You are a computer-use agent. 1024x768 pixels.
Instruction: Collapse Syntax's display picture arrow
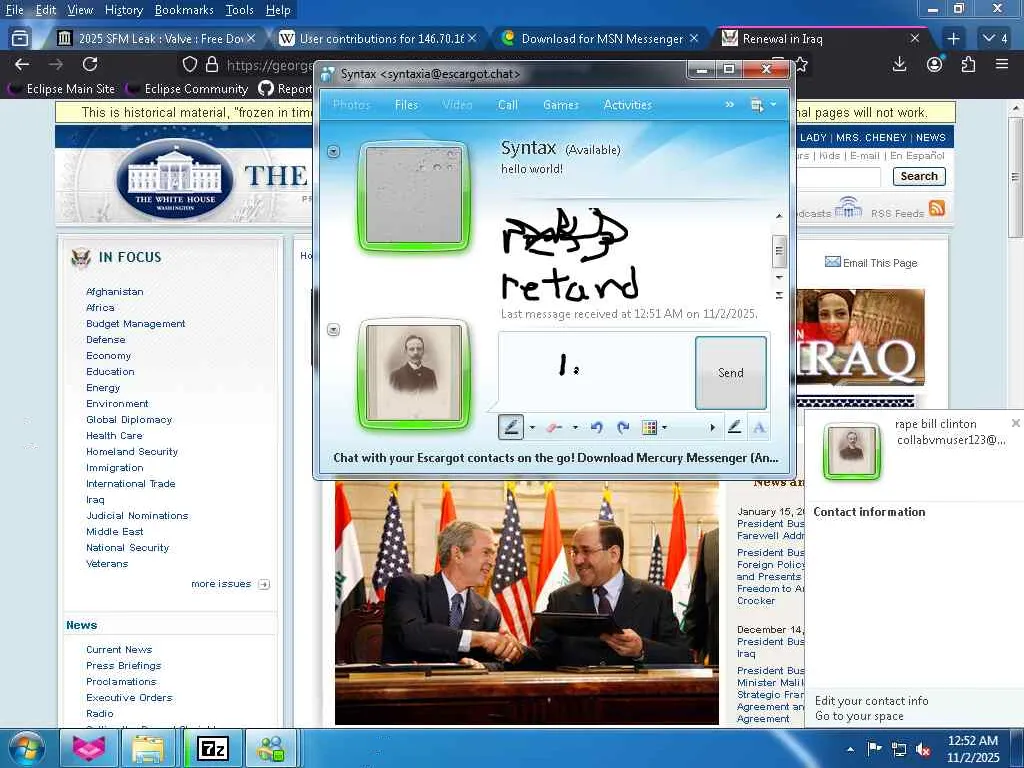pyautogui.click(x=334, y=152)
